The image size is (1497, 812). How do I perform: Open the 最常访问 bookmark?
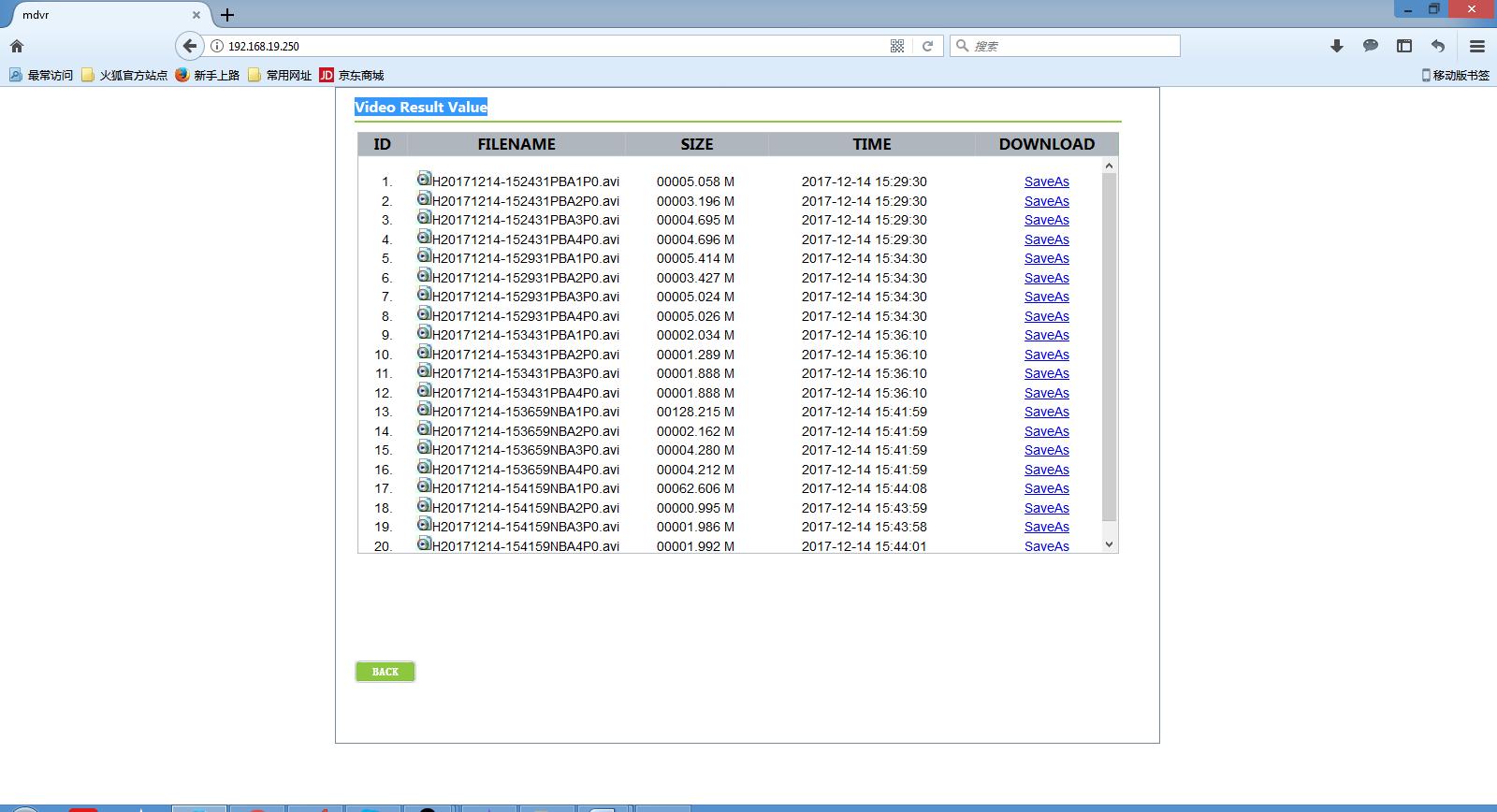(41, 75)
